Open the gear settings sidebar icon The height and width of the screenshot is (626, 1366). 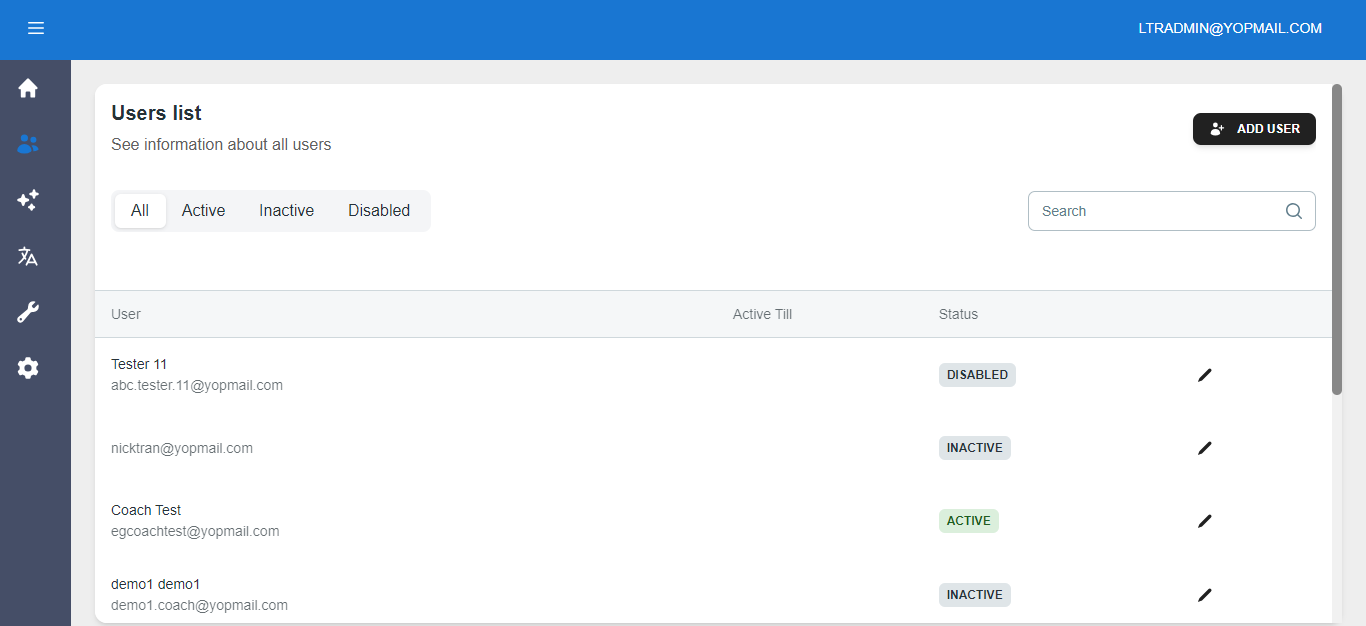click(x=28, y=368)
